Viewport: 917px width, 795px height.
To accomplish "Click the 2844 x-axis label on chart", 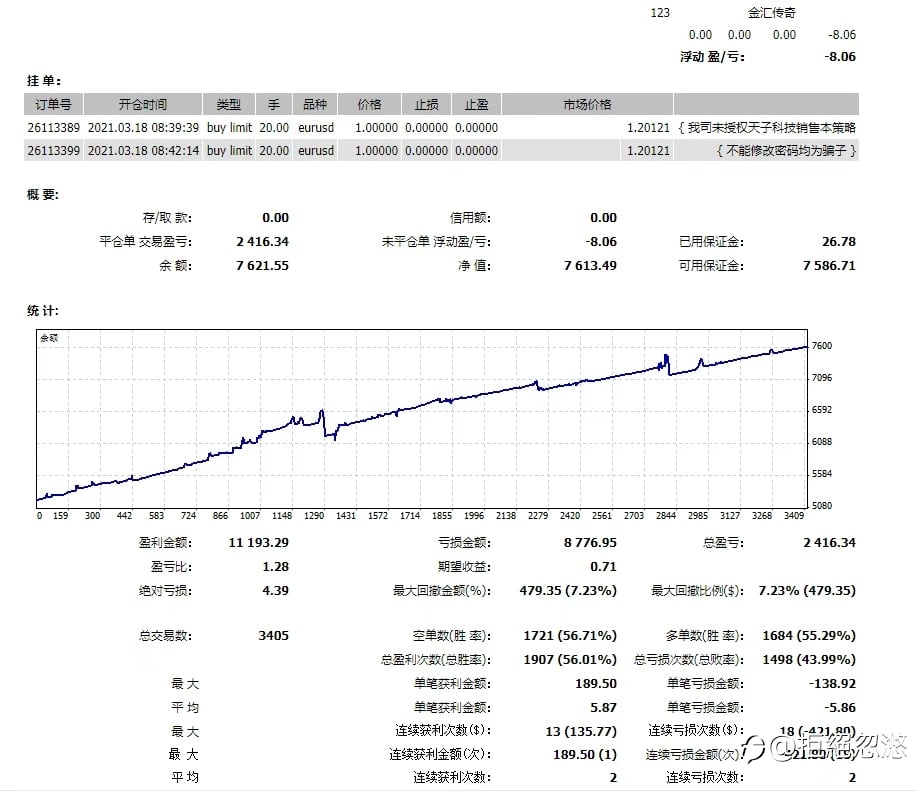I will 666,515.
